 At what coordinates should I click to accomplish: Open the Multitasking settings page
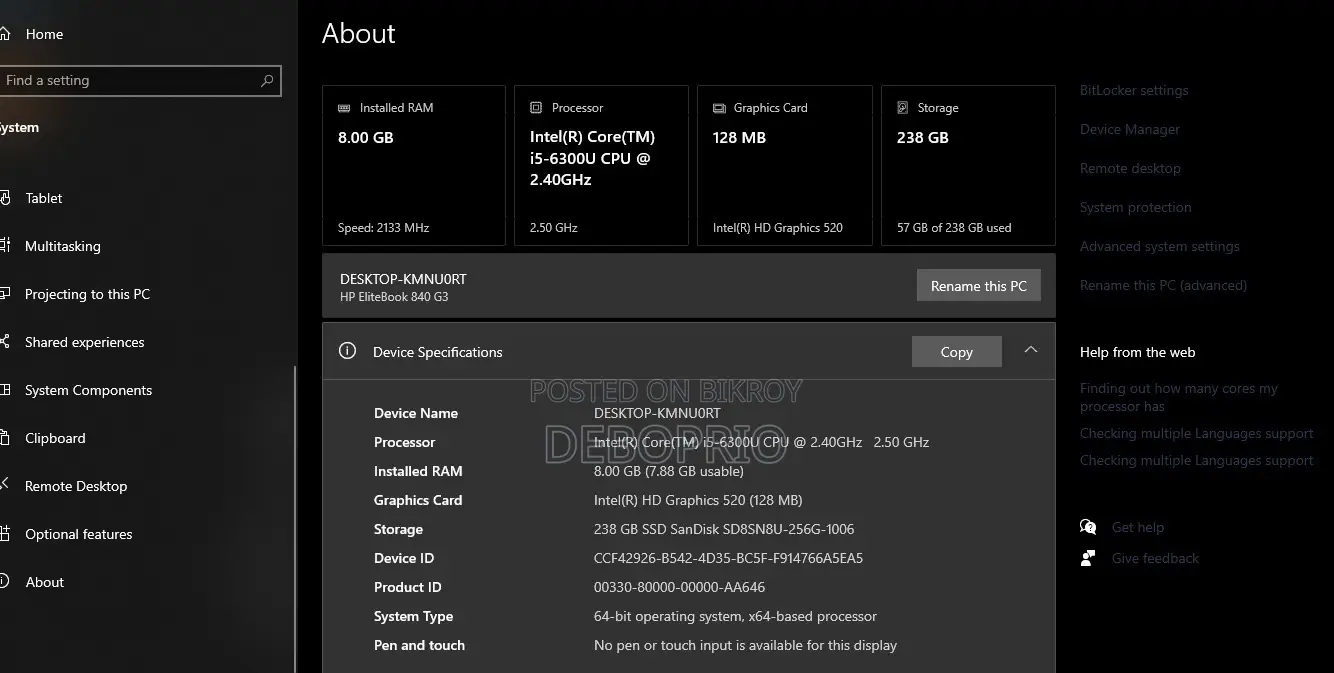pyautogui.click(x=62, y=246)
